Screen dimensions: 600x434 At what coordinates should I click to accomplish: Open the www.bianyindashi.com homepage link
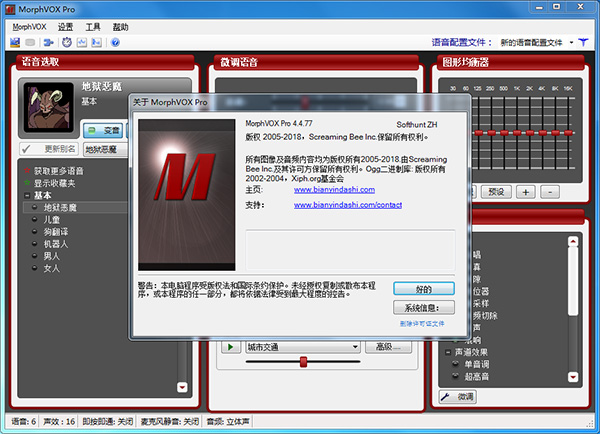pos(334,190)
